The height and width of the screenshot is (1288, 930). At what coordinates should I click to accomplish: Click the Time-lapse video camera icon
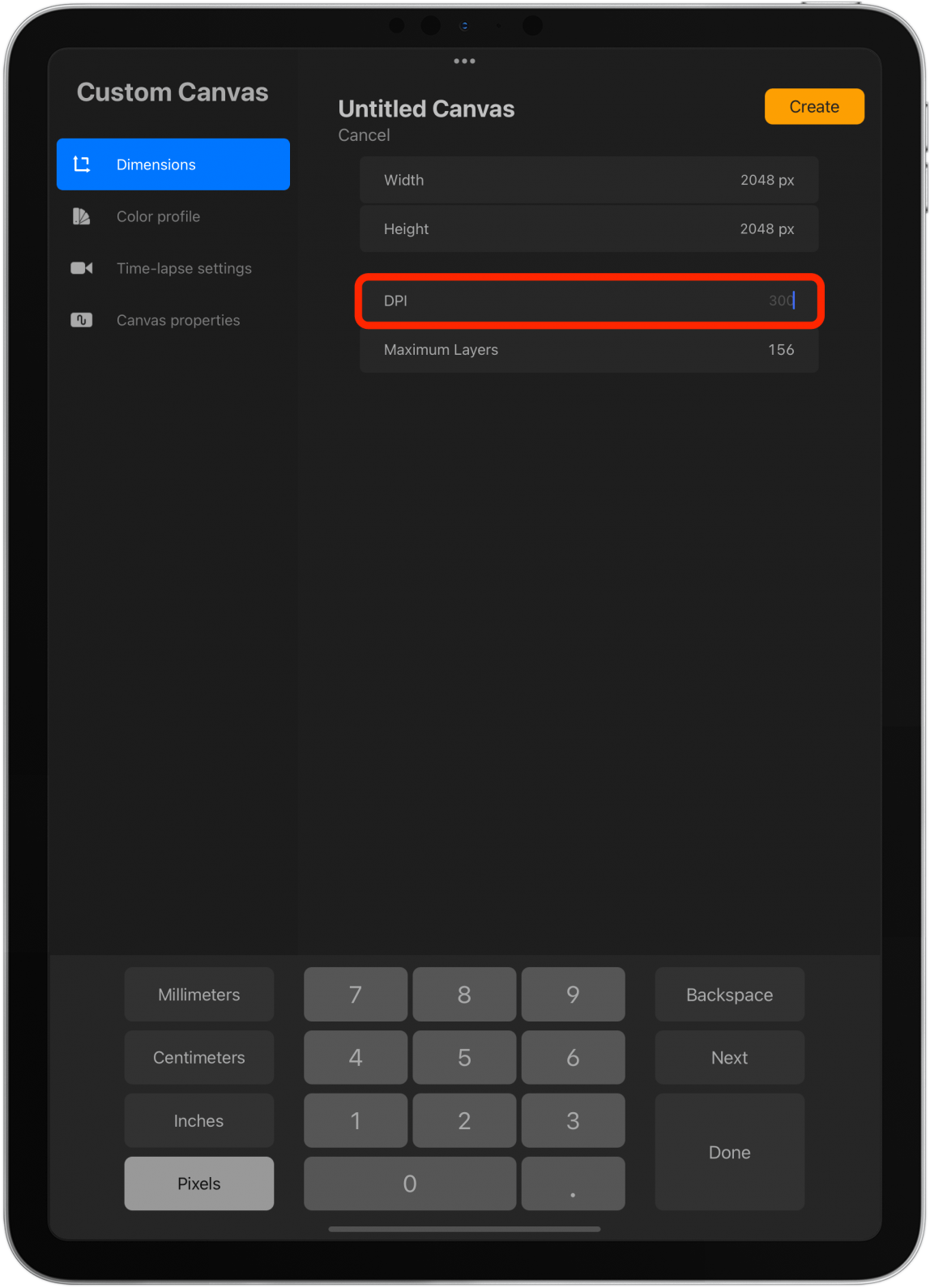tap(82, 268)
